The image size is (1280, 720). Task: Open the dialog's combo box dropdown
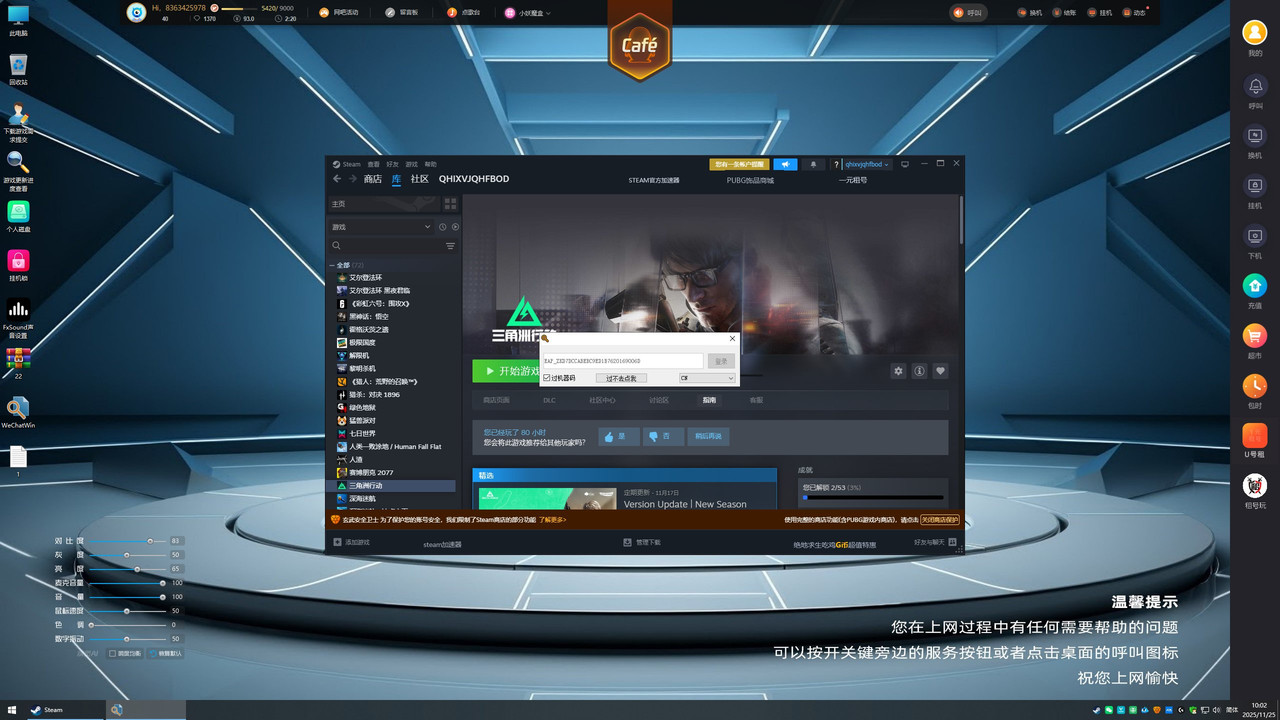707,378
